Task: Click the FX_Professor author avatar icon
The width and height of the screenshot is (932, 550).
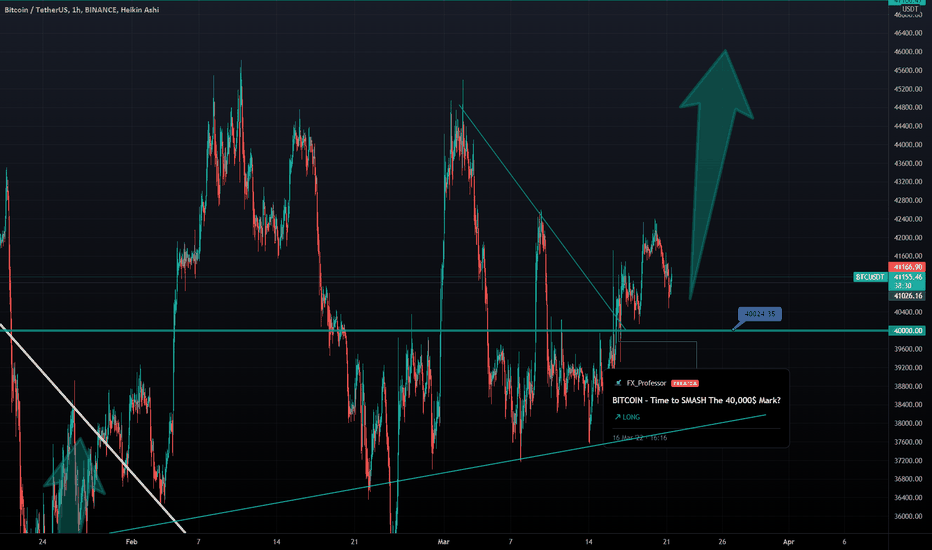Action: click(x=618, y=383)
